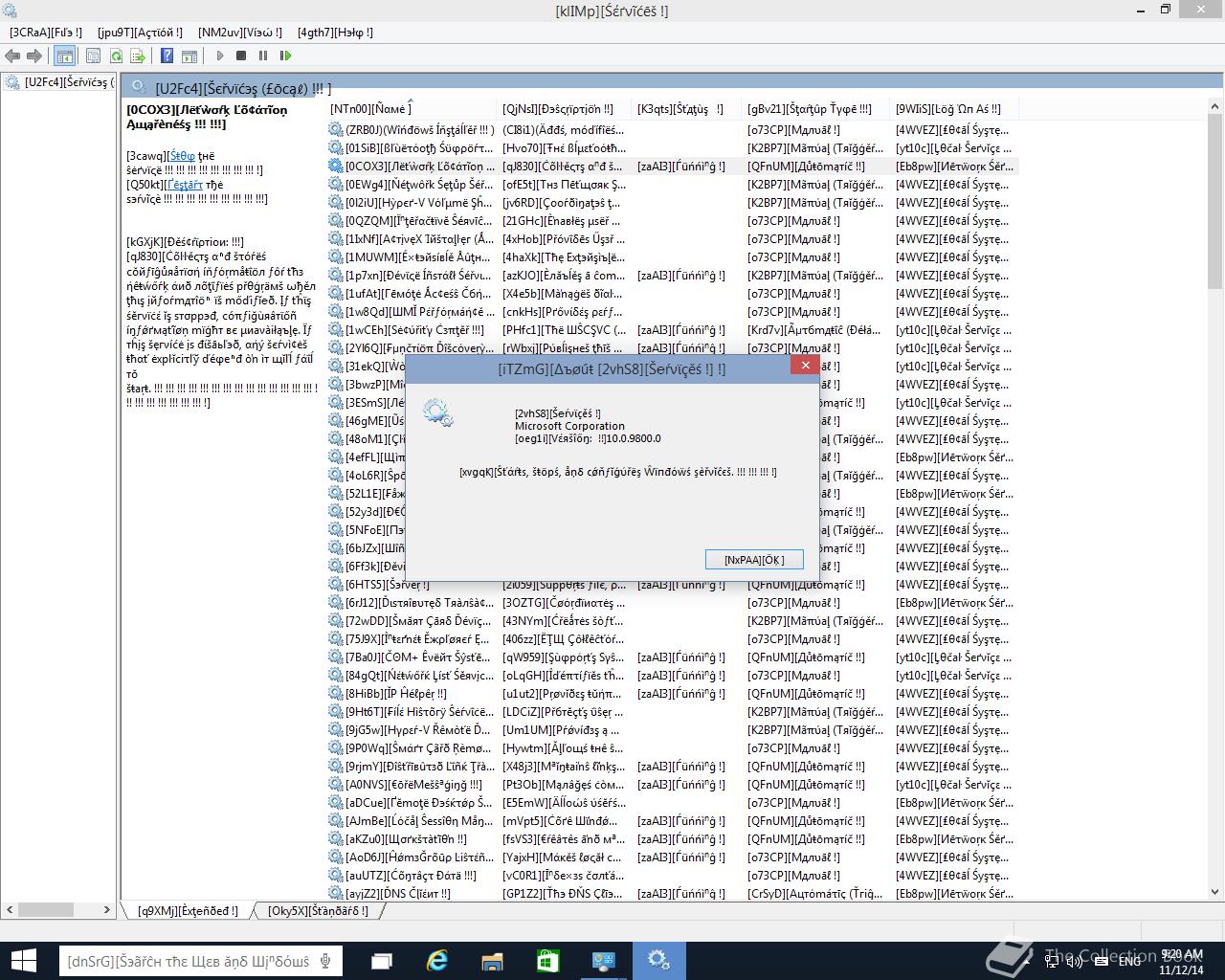
Task: Select the [1MUWM] Extensible Authentication row name
Action: tap(420, 256)
